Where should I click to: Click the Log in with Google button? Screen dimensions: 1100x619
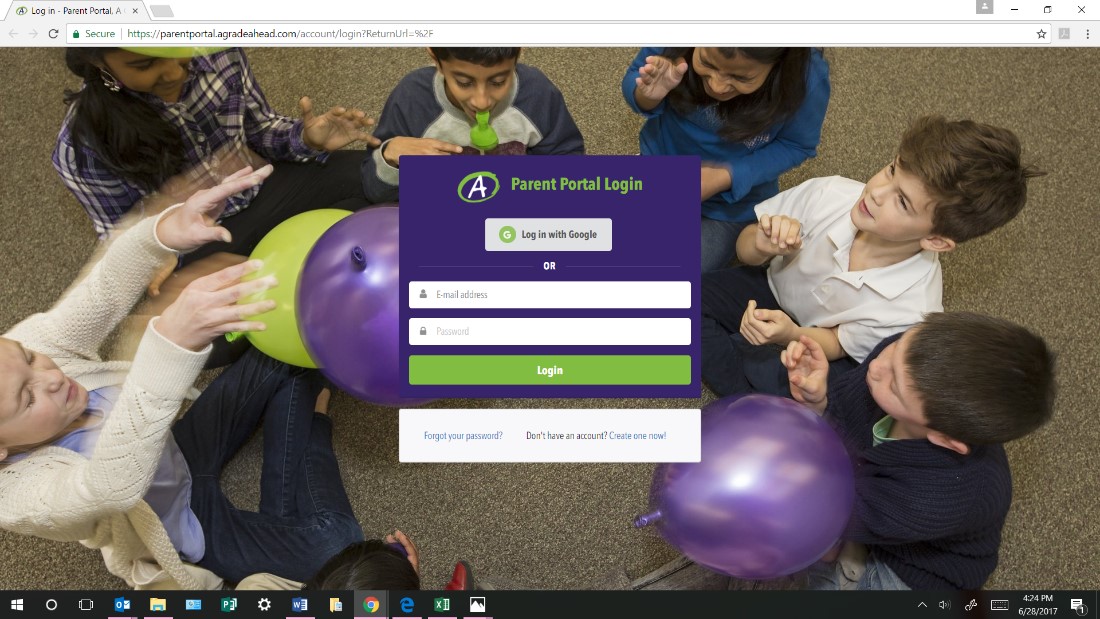548,234
